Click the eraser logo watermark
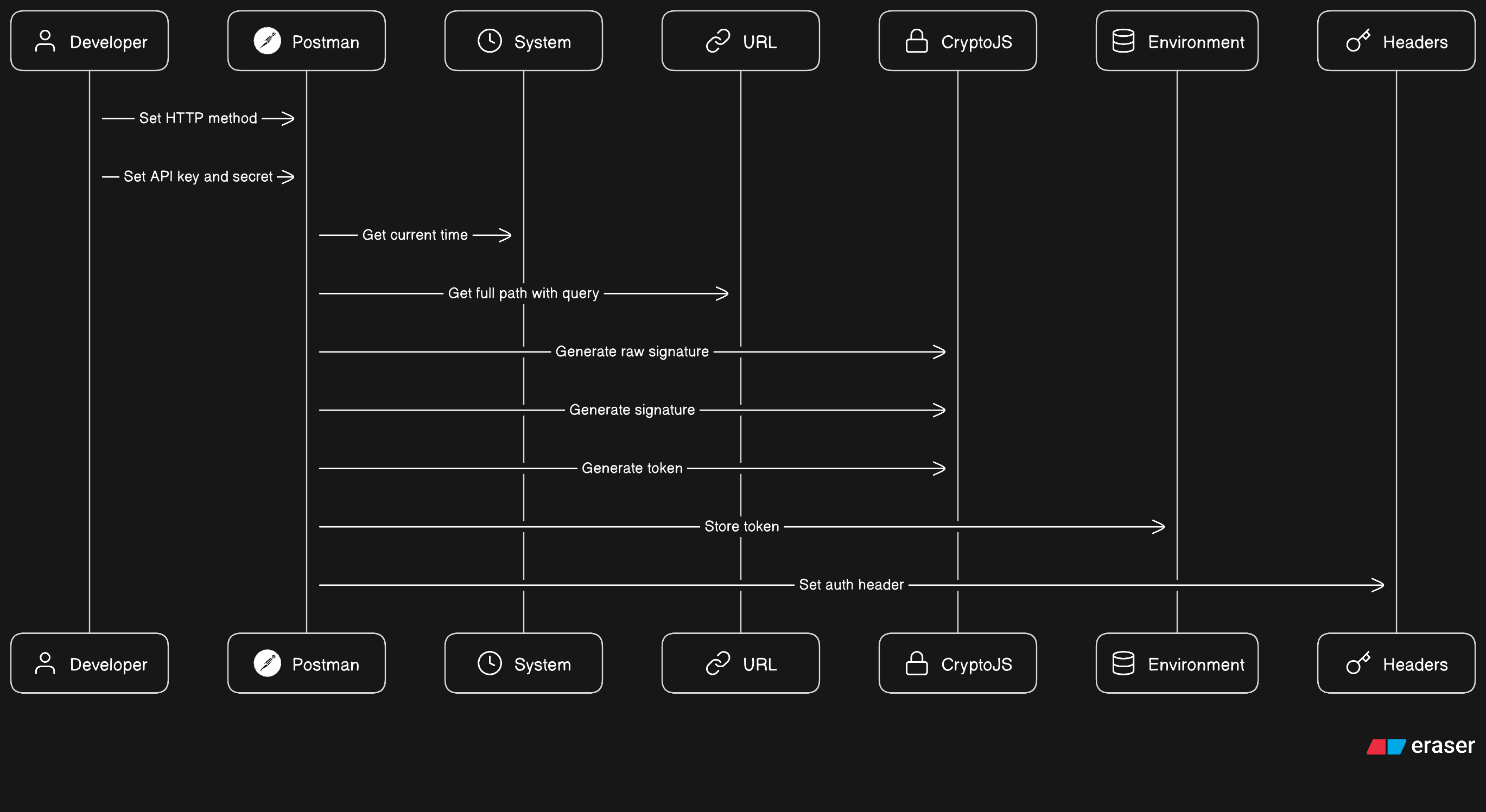This screenshot has width=1486, height=812. pos(1420,746)
